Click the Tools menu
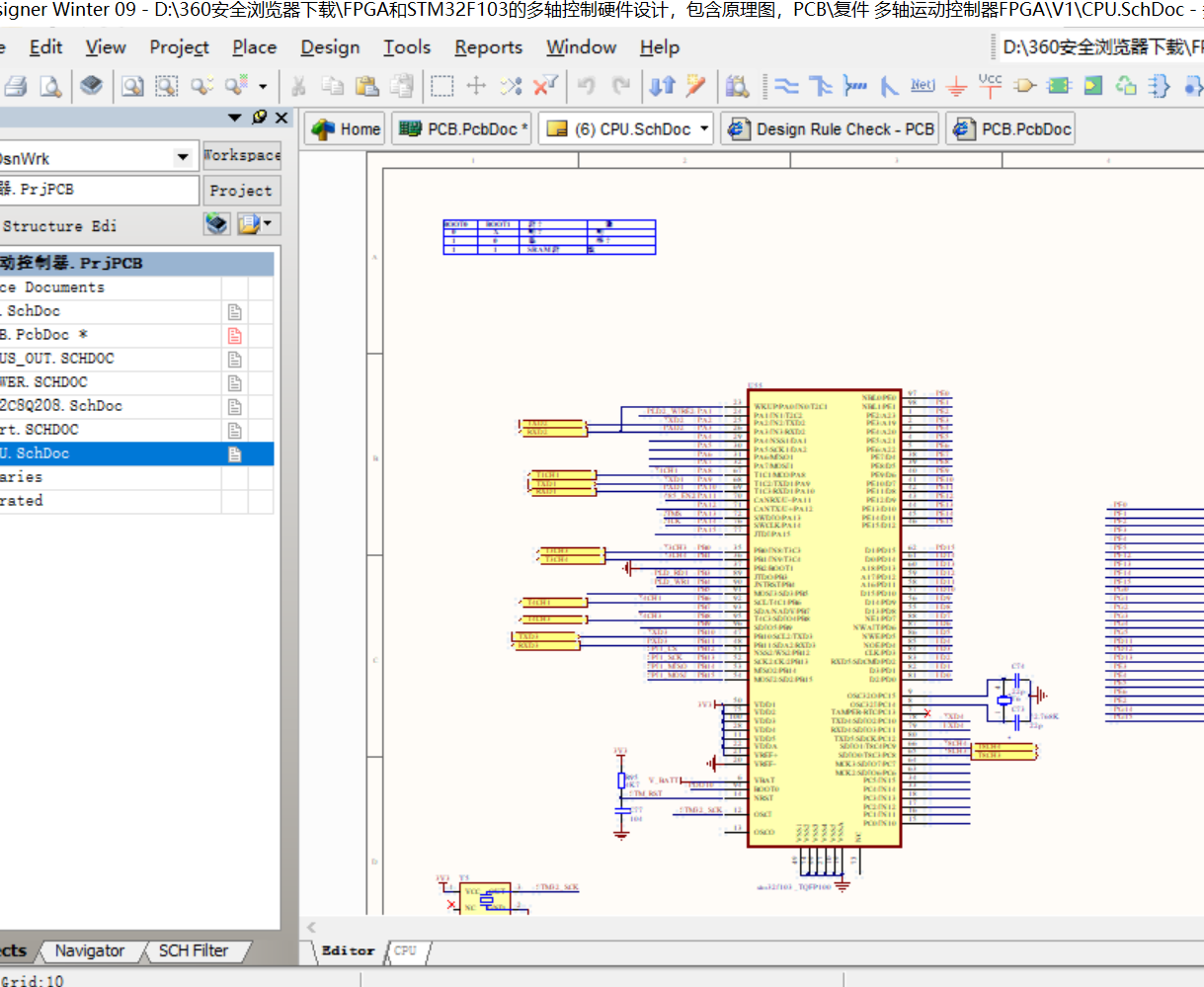This screenshot has width=1204, height=987. [407, 46]
